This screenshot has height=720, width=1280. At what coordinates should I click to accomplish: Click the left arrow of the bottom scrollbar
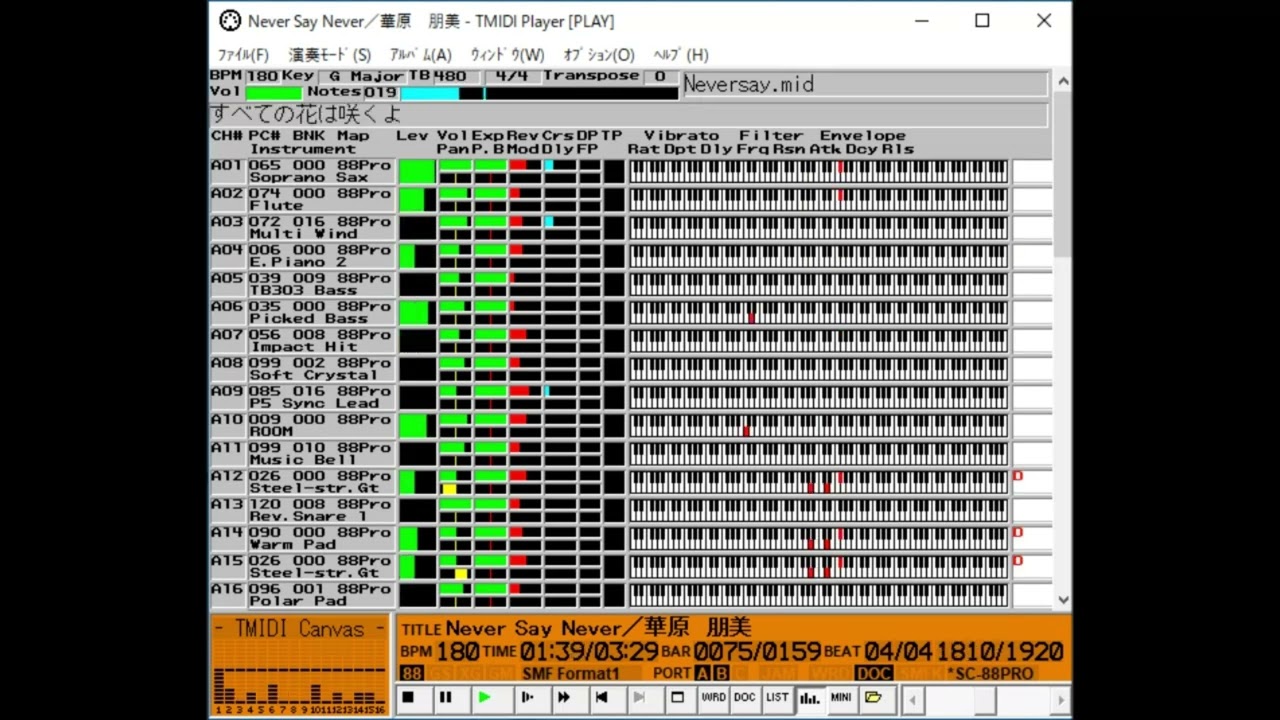912,700
